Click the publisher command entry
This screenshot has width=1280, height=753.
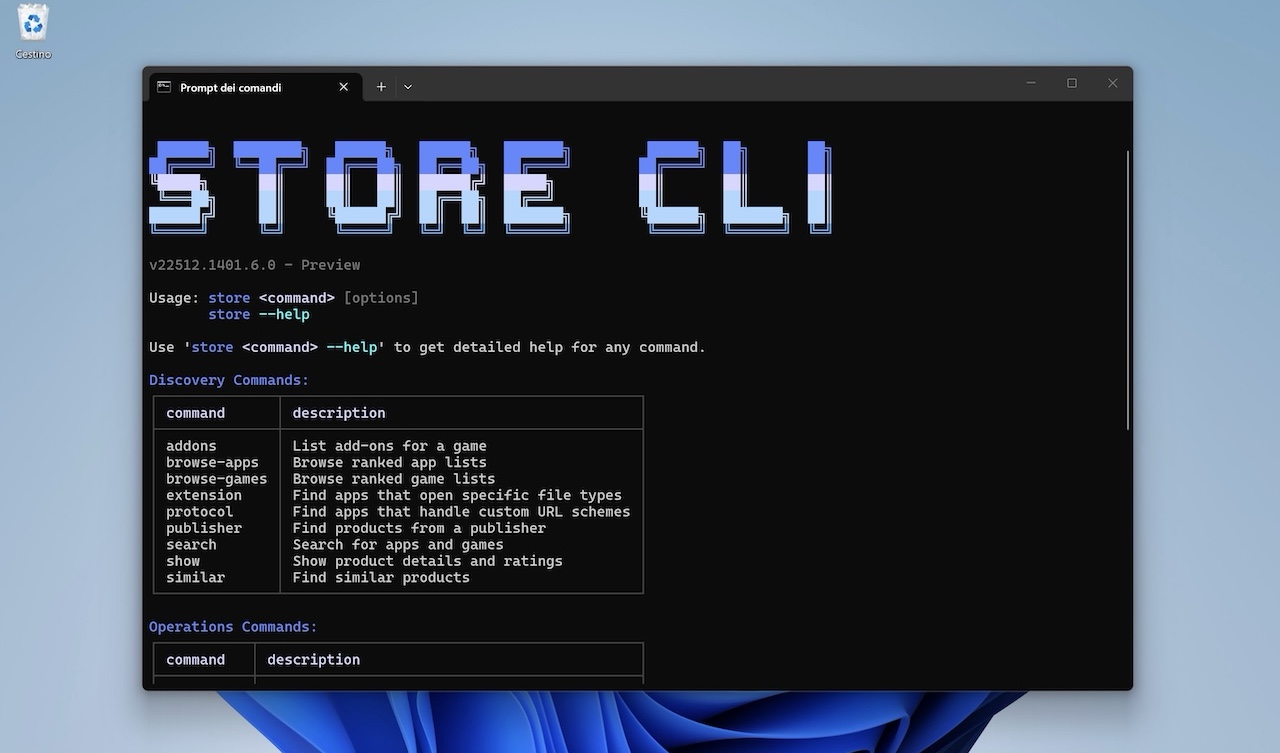point(203,528)
